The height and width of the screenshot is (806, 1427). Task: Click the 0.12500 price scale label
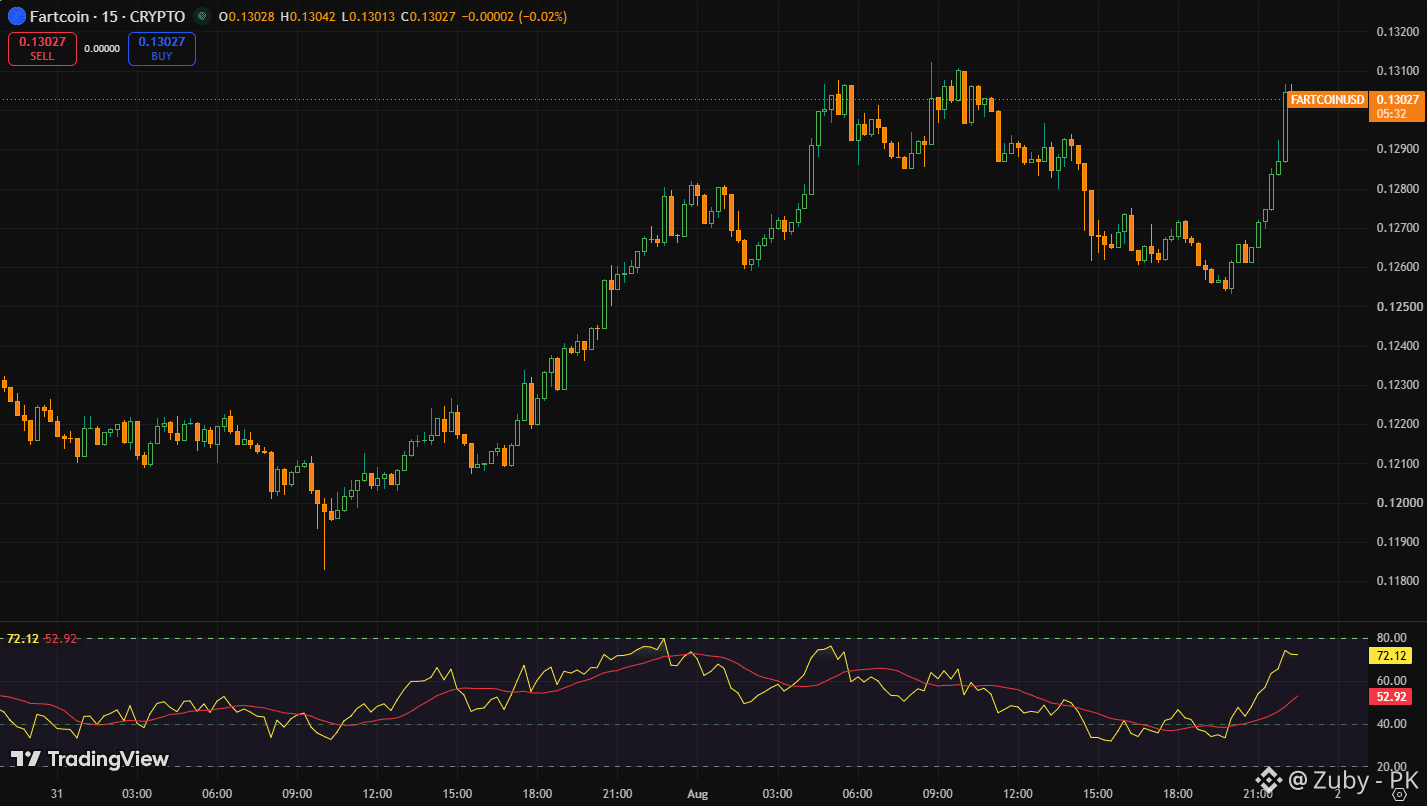click(x=1398, y=306)
